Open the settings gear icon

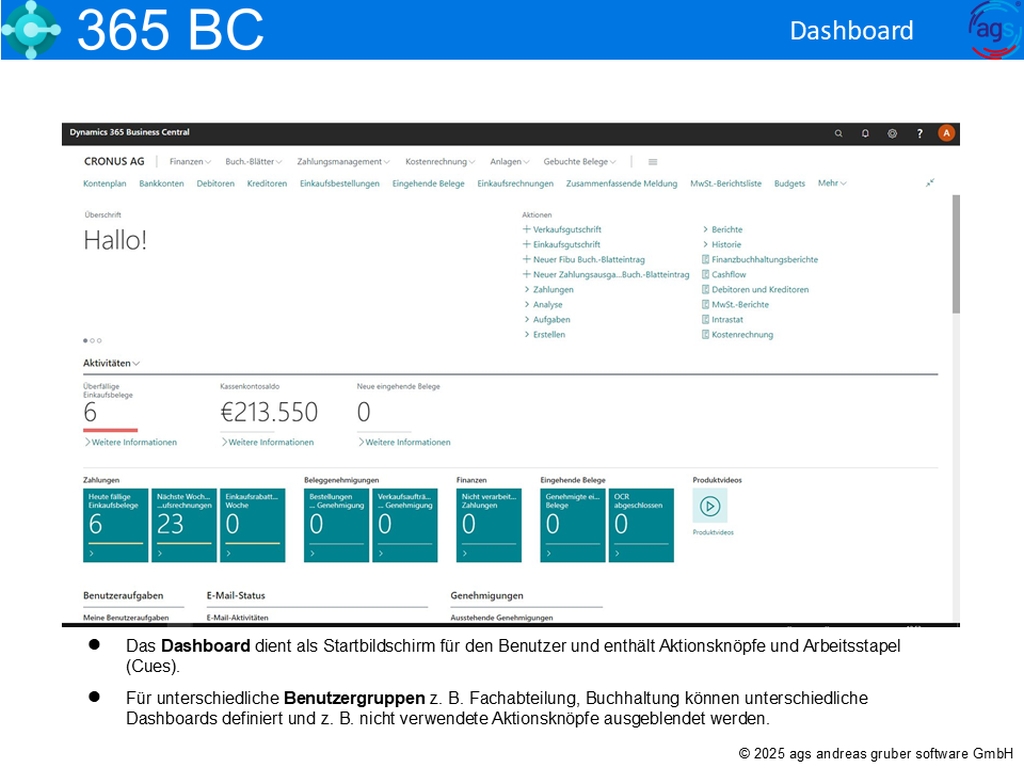pos(892,133)
